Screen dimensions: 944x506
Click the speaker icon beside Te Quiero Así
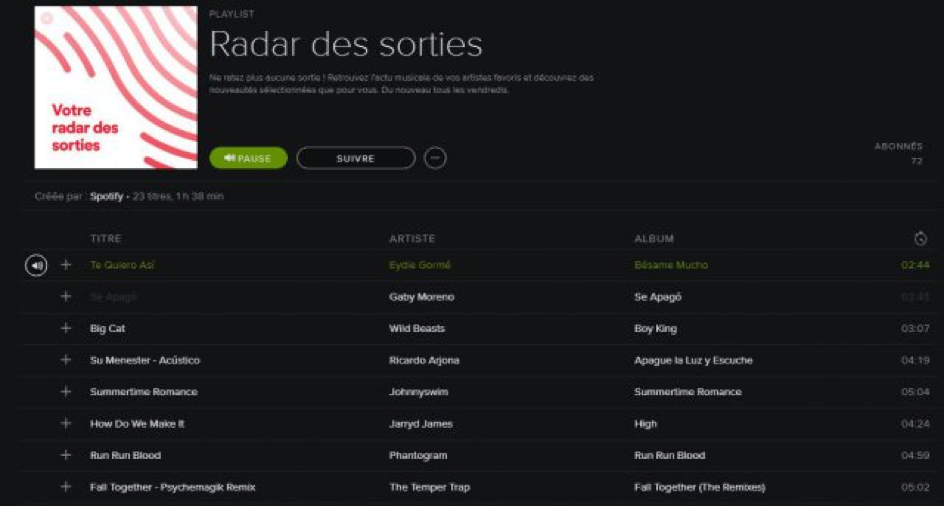pos(36,265)
